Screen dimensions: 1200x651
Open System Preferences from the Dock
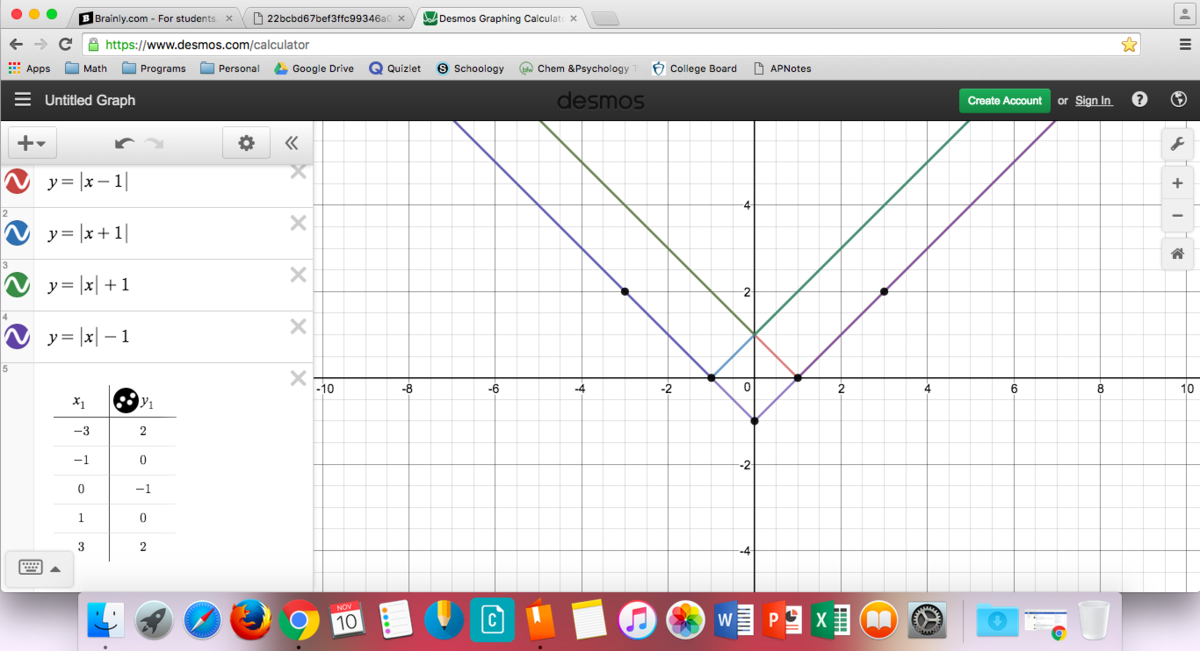click(x=927, y=620)
